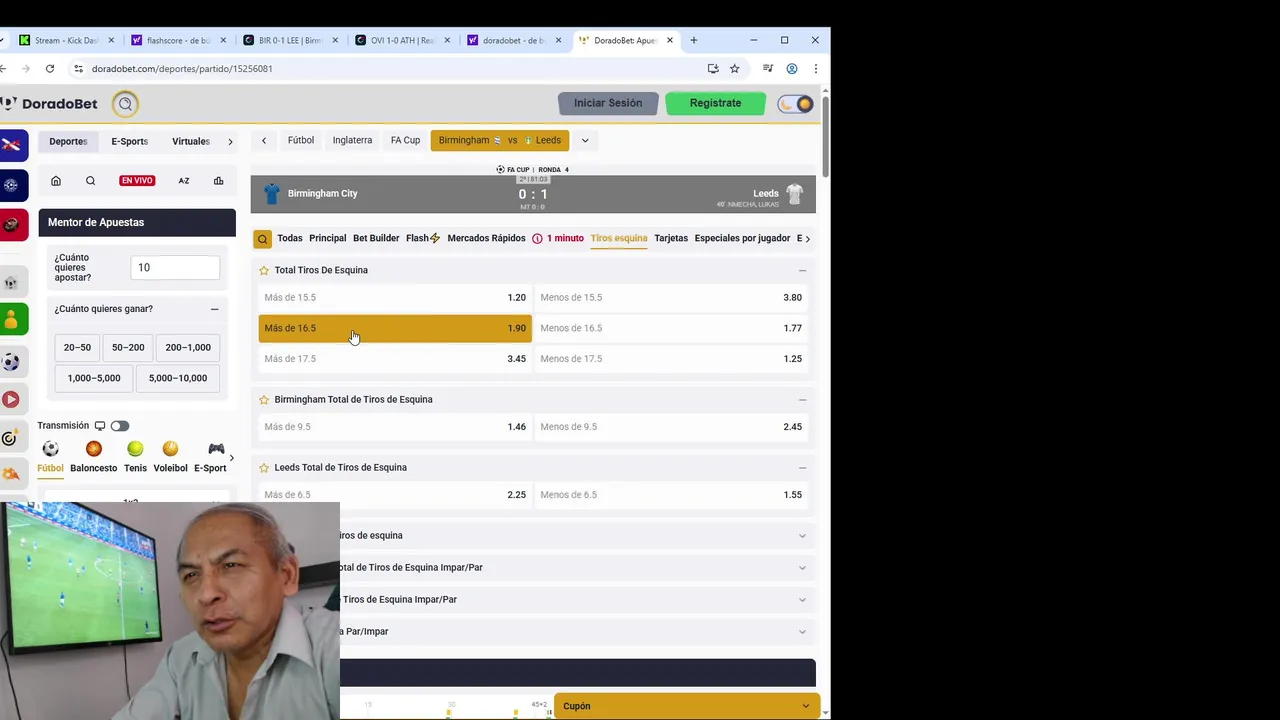
Task: Open the browser profile icon
Action: [x=791, y=69]
